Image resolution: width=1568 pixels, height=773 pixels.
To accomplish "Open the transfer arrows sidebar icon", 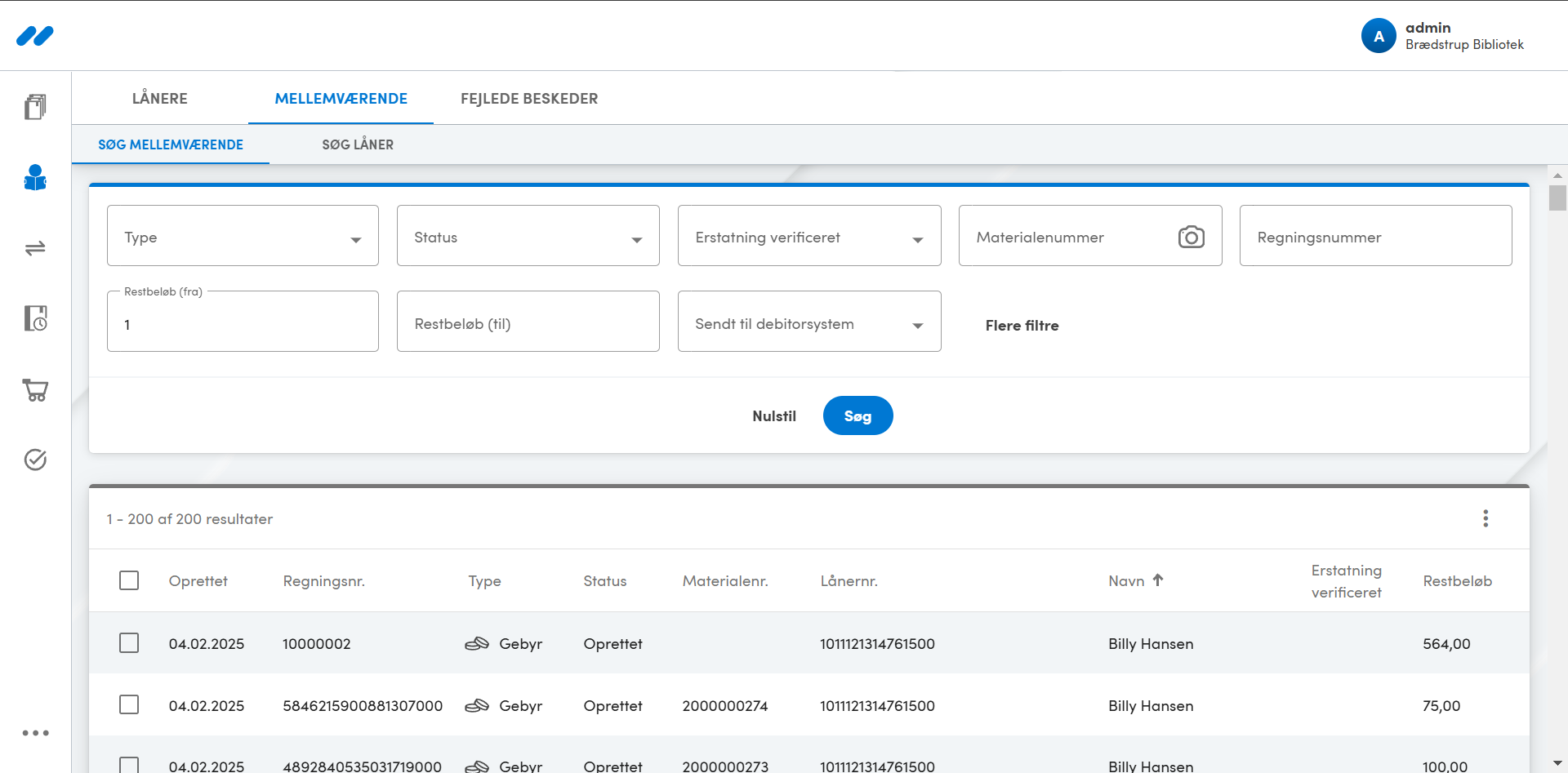I will pos(35,248).
